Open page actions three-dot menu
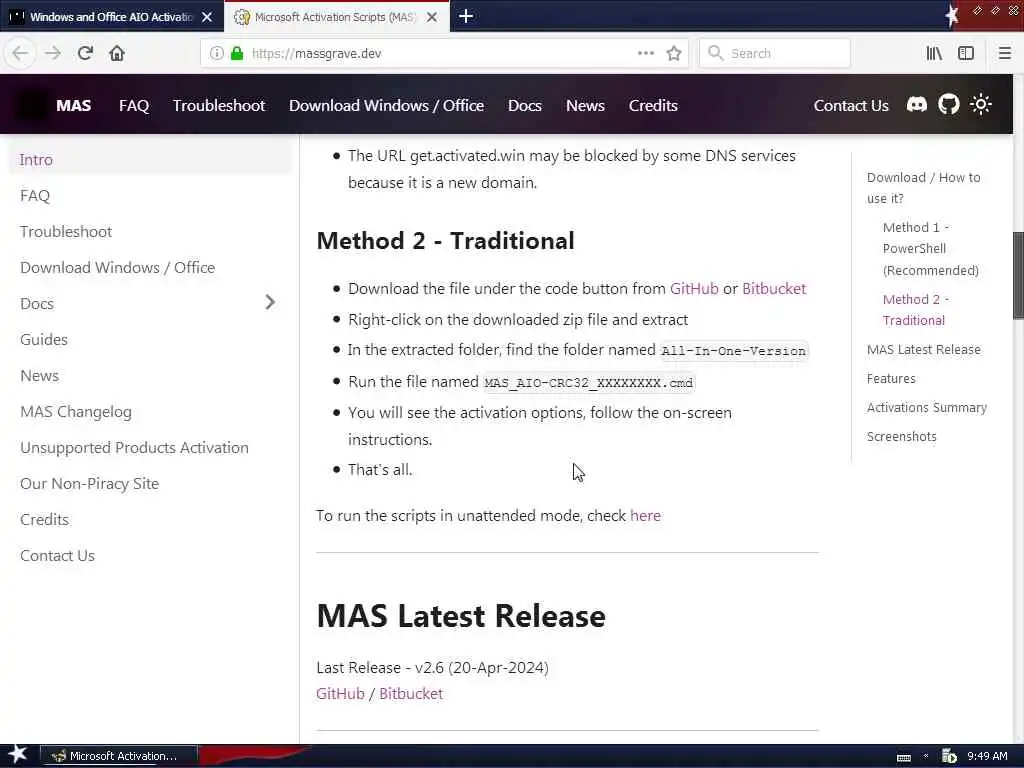1024x768 pixels. (646, 53)
